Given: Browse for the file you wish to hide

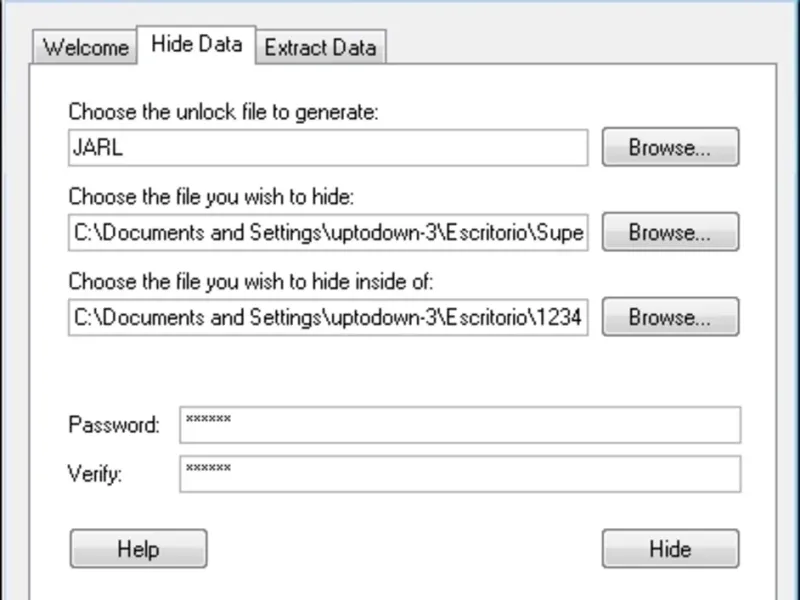Looking at the screenshot, I should click(x=669, y=232).
